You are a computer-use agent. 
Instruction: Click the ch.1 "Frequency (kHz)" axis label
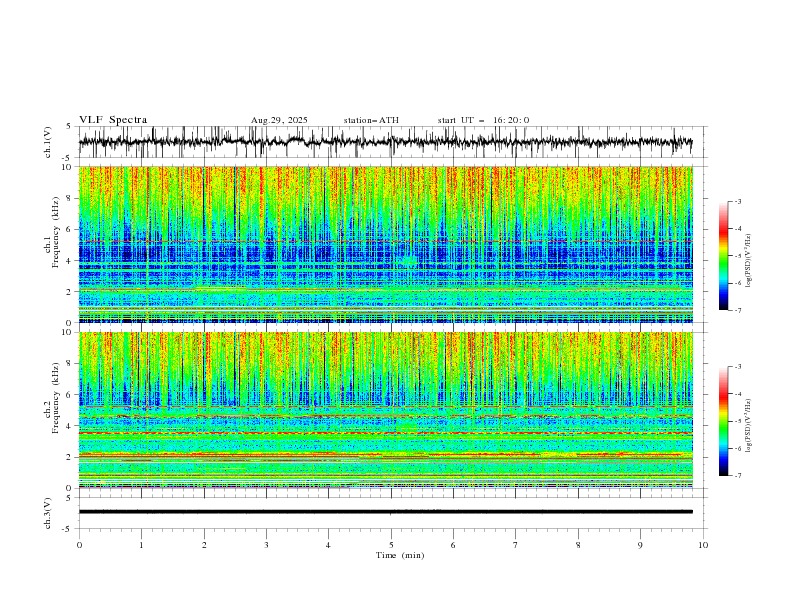pyautogui.click(x=56, y=232)
